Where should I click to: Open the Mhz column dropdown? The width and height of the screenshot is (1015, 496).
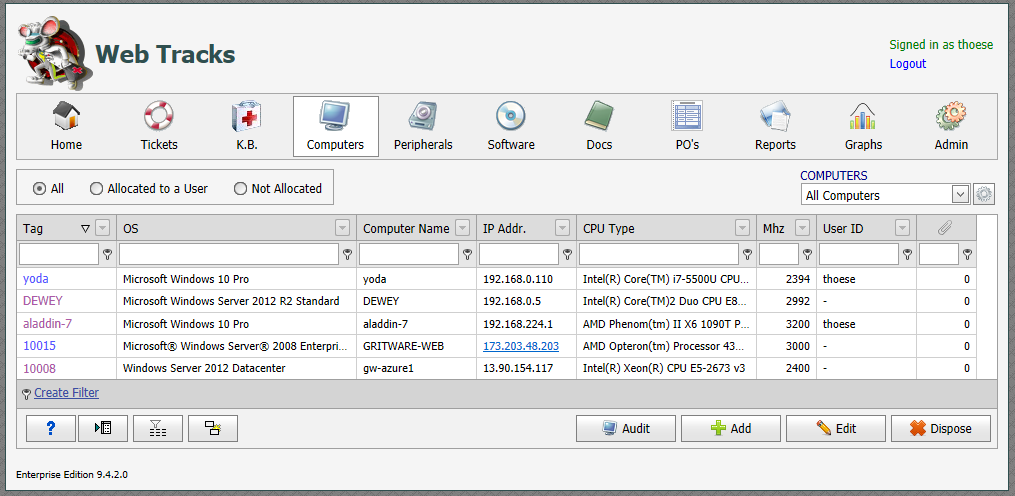[x=802, y=228]
